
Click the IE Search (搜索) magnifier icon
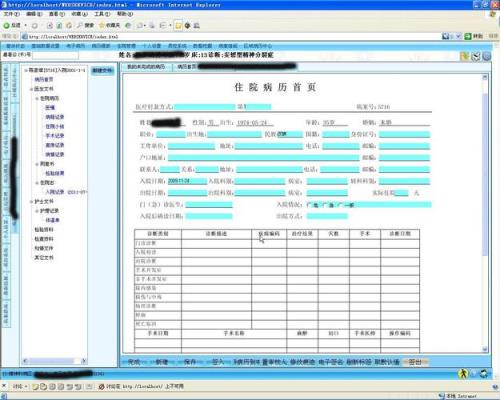point(79,25)
